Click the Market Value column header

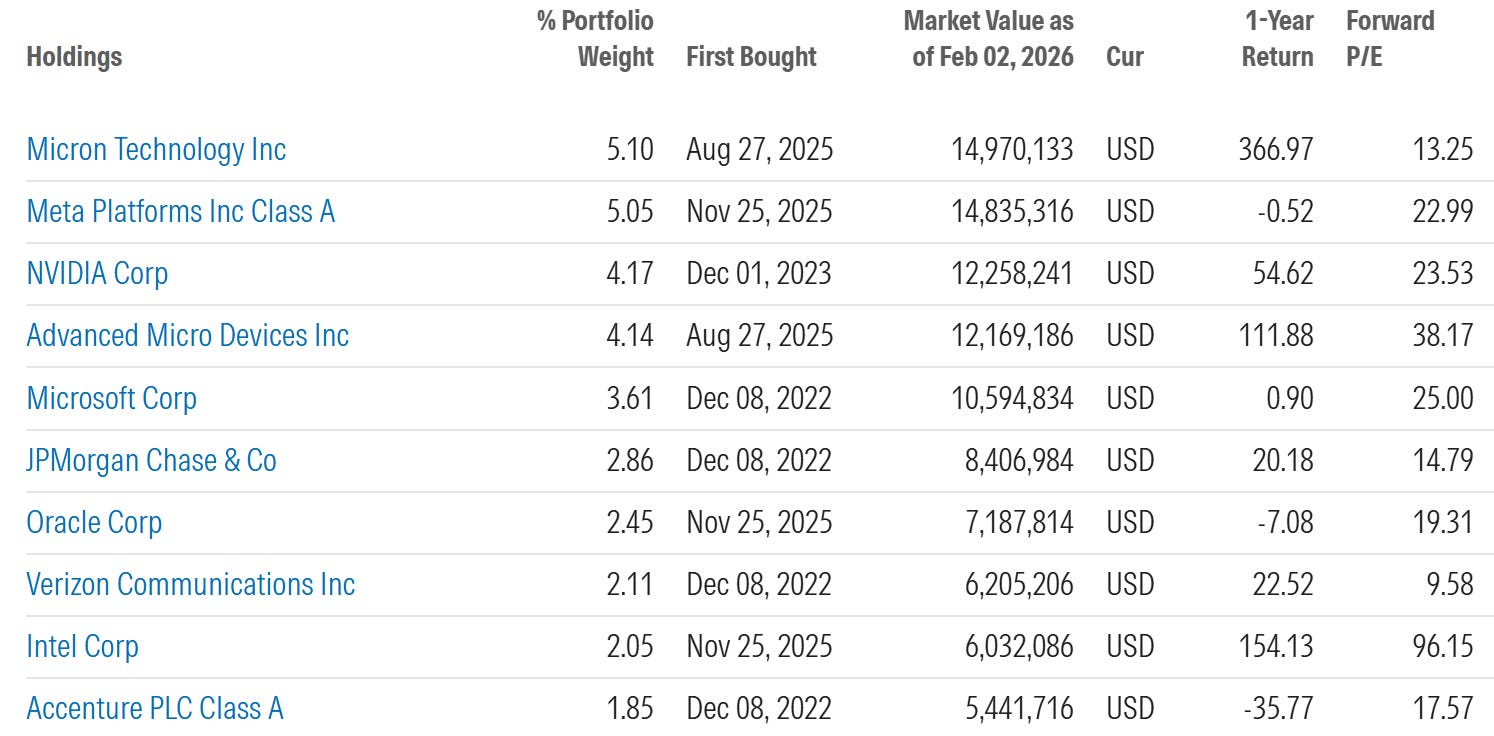pos(988,39)
